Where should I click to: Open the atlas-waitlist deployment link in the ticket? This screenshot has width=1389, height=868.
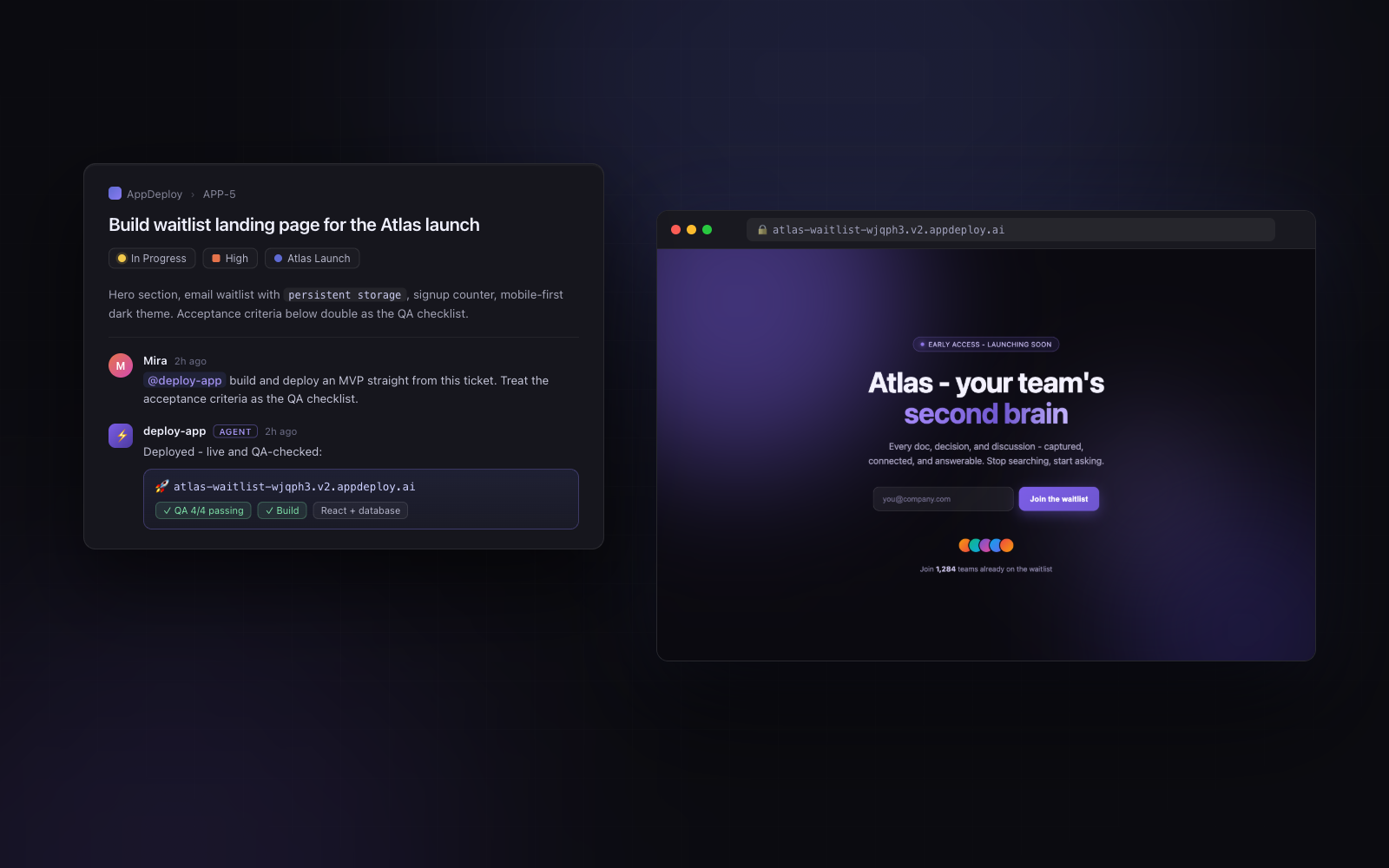(x=294, y=487)
